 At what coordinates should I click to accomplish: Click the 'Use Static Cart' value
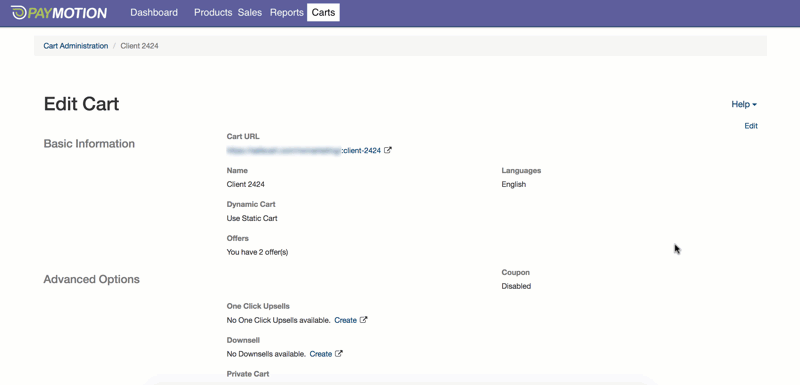252,218
